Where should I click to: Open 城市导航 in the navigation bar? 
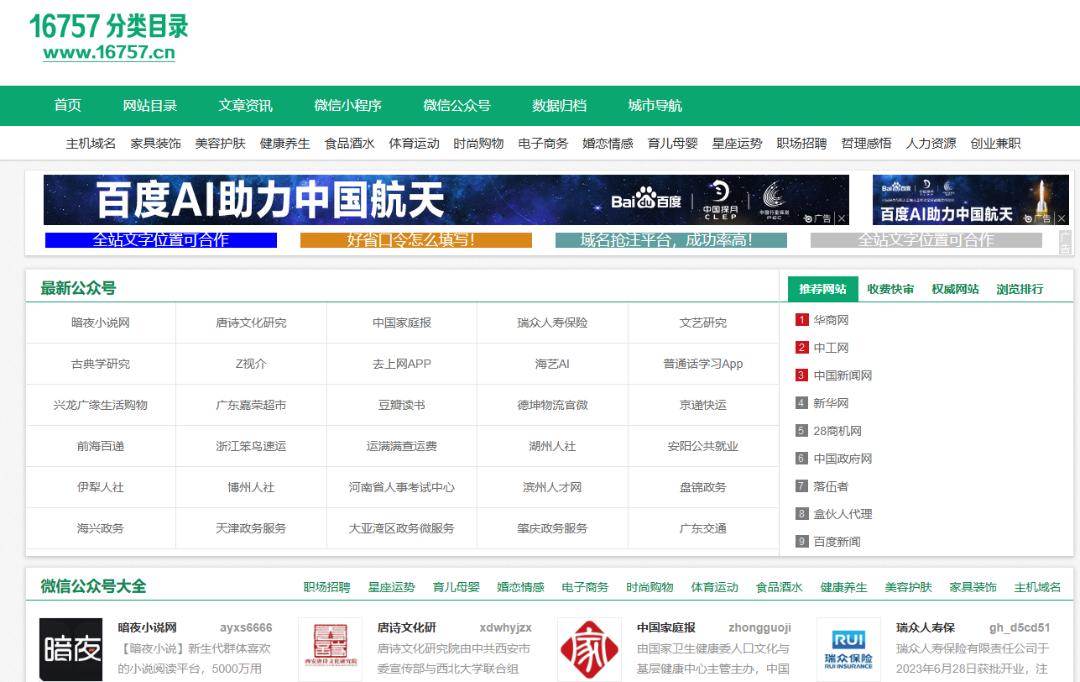pyautogui.click(x=655, y=105)
